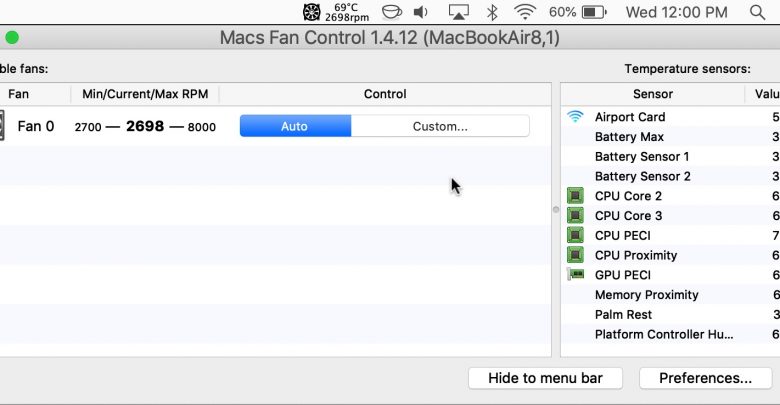Click the GPU PECI card icon

pyautogui.click(x=576, y=274)
